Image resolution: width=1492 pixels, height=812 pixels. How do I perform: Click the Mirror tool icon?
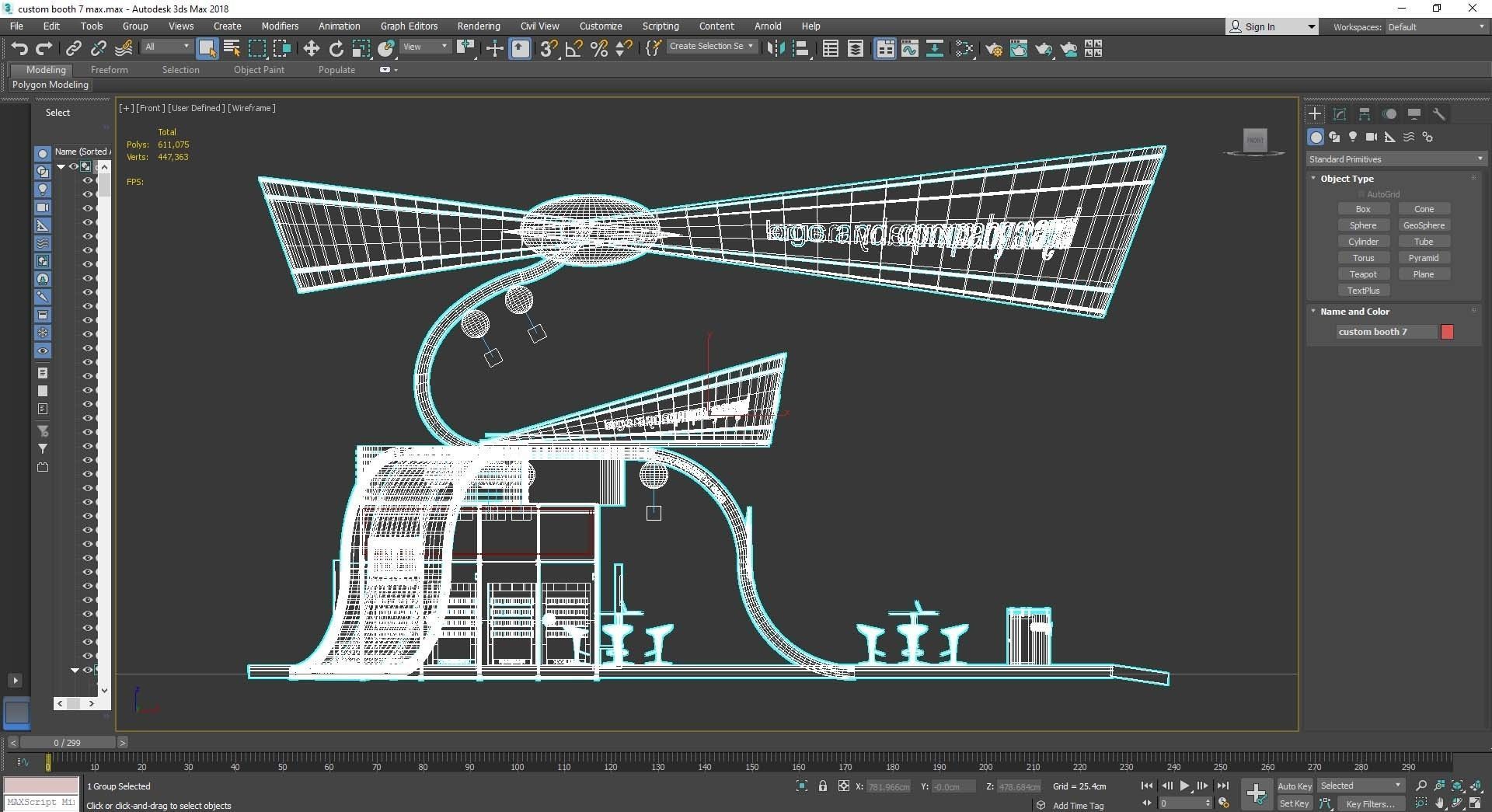point(775,49)
